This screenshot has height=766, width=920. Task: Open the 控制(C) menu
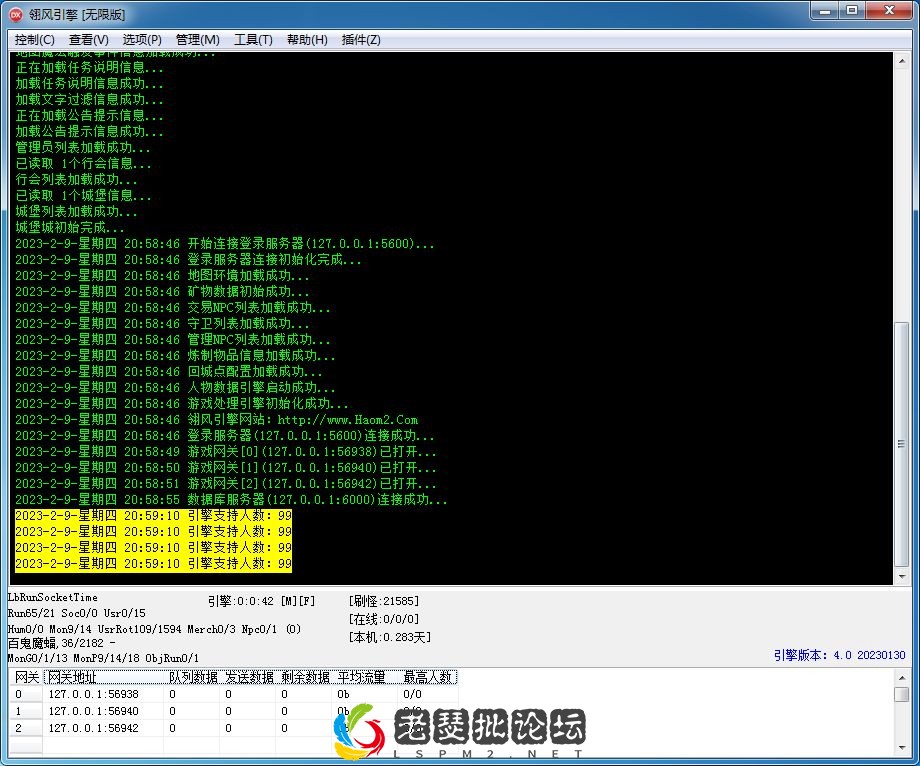pos(35,40)
